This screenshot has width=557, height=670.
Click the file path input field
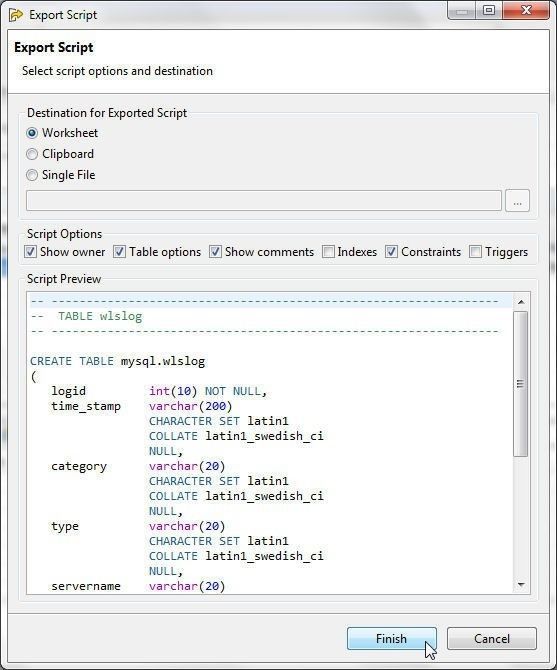point(264,200)
